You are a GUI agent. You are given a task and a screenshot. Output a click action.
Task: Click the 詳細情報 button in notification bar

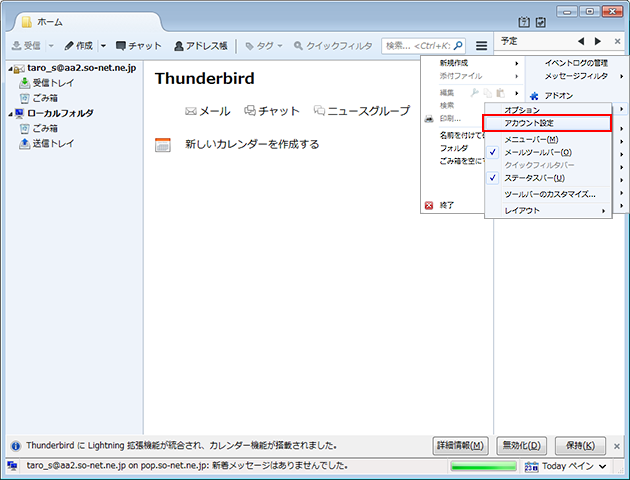[x=461, y=445]
